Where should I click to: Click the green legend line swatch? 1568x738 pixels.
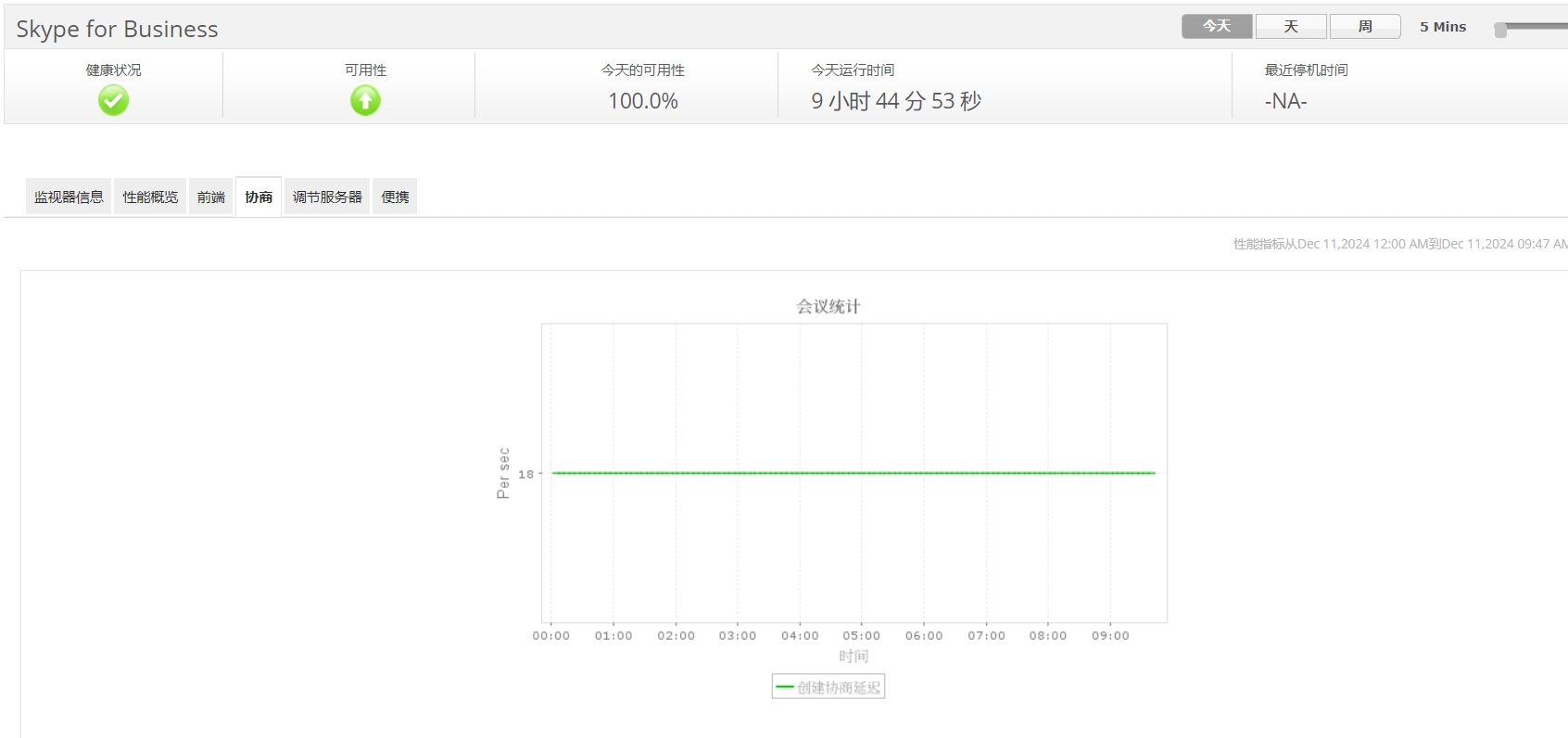785,687
